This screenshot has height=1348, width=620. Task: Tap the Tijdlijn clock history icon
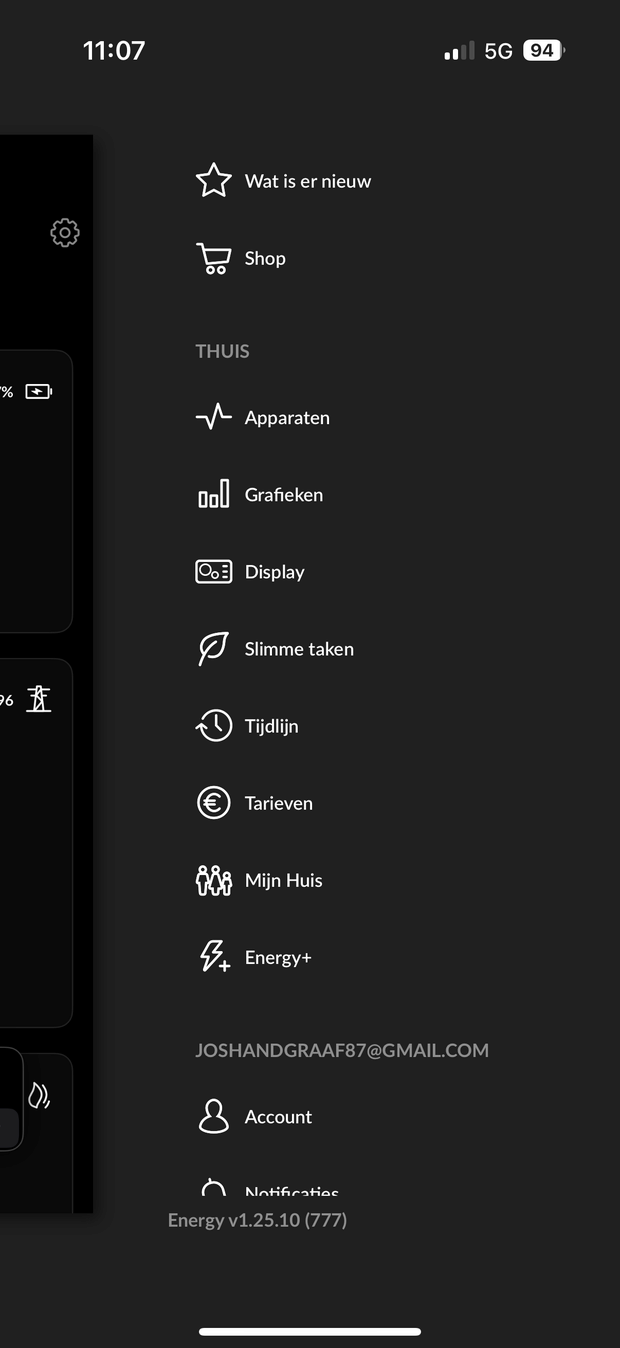(x=213, y=726)
